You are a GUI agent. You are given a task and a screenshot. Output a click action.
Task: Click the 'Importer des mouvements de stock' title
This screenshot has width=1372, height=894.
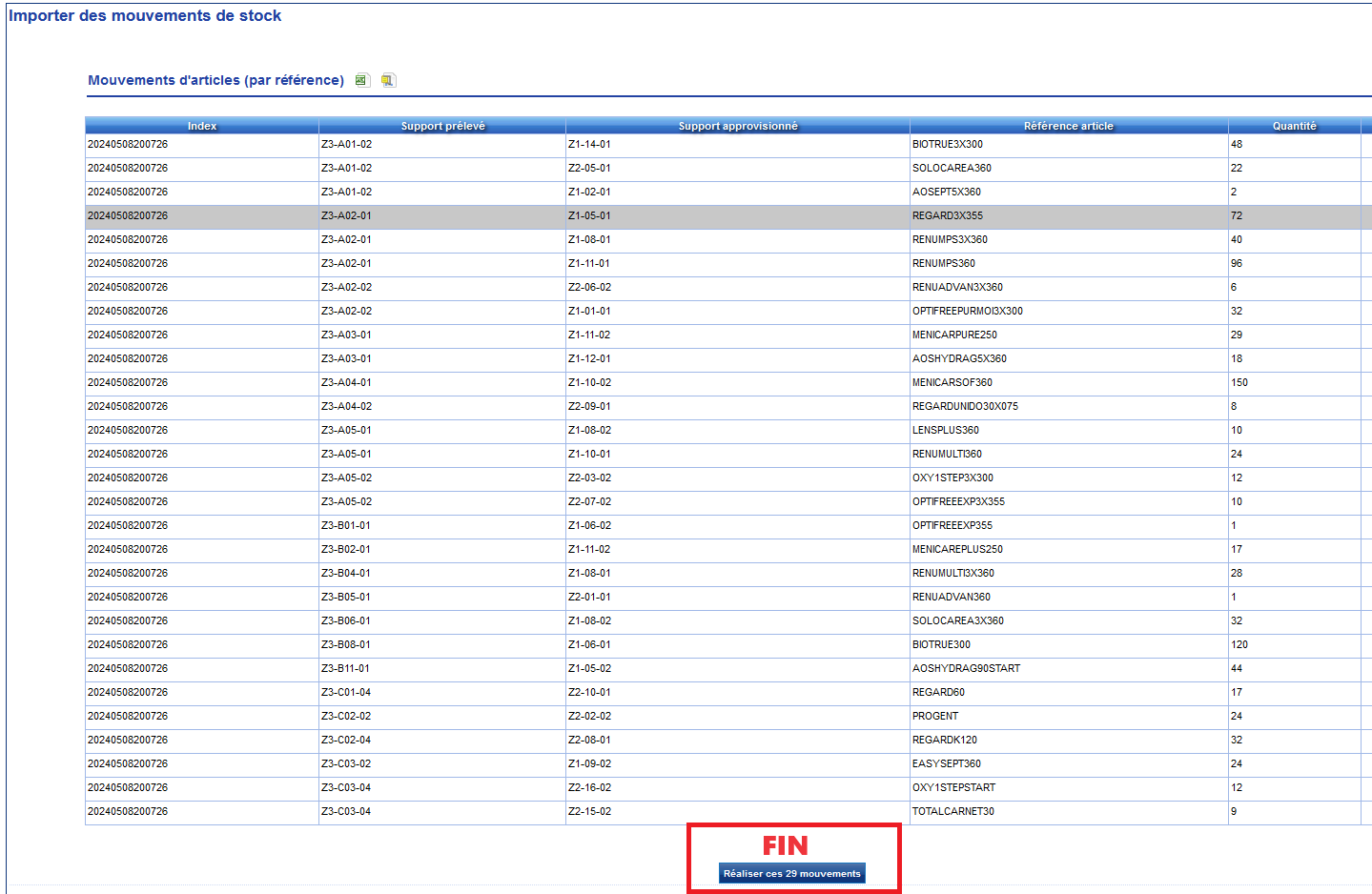point(145,16)
